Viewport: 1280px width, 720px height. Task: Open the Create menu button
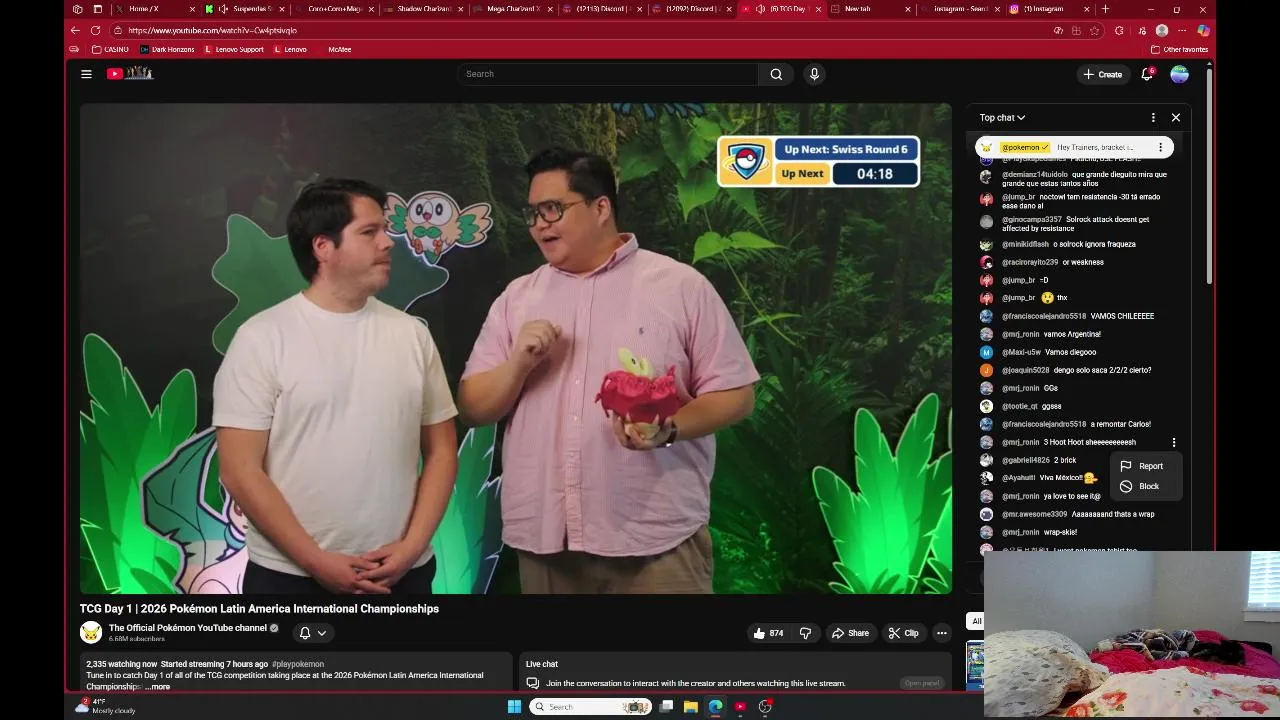[1102, 74]
